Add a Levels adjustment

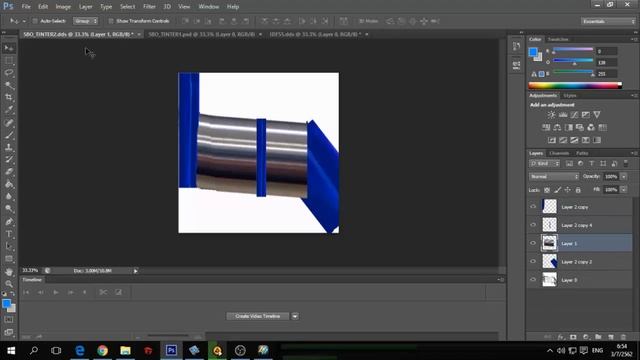[x=563, y=115]
